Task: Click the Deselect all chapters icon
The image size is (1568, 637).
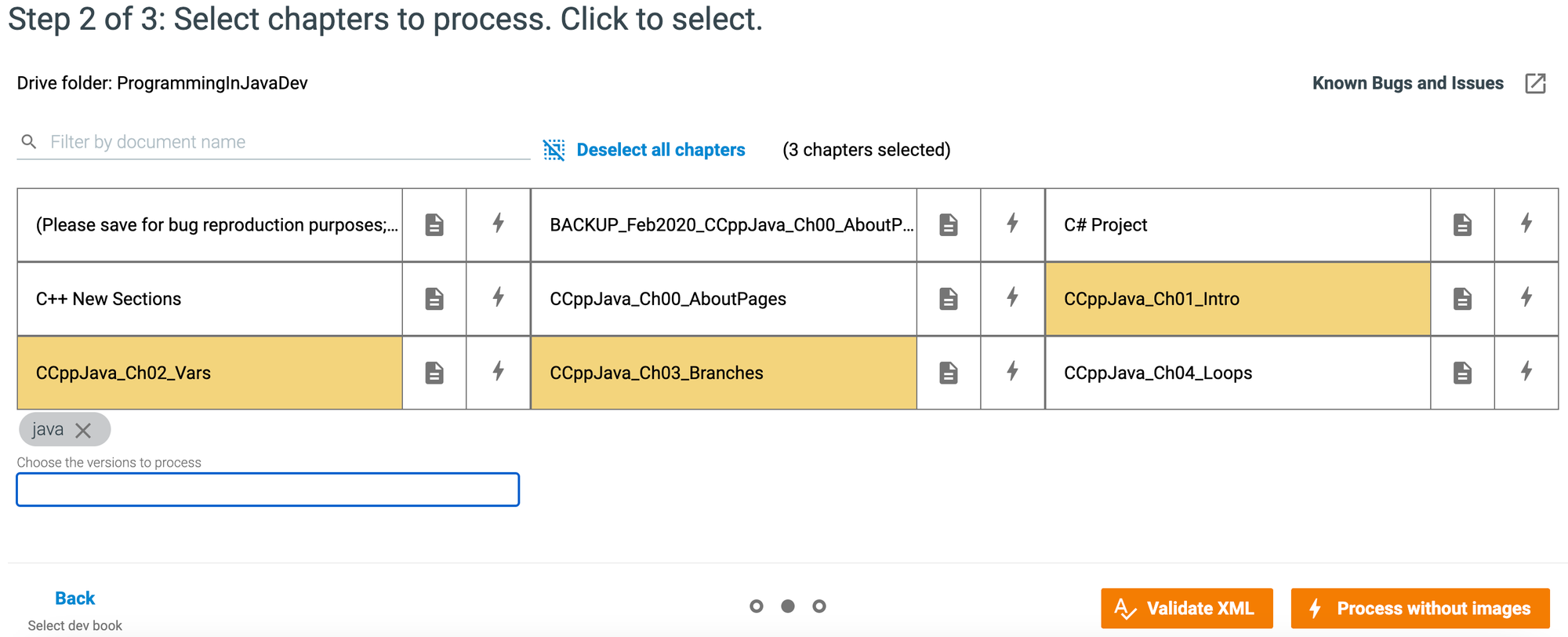Action: (554, 149)
